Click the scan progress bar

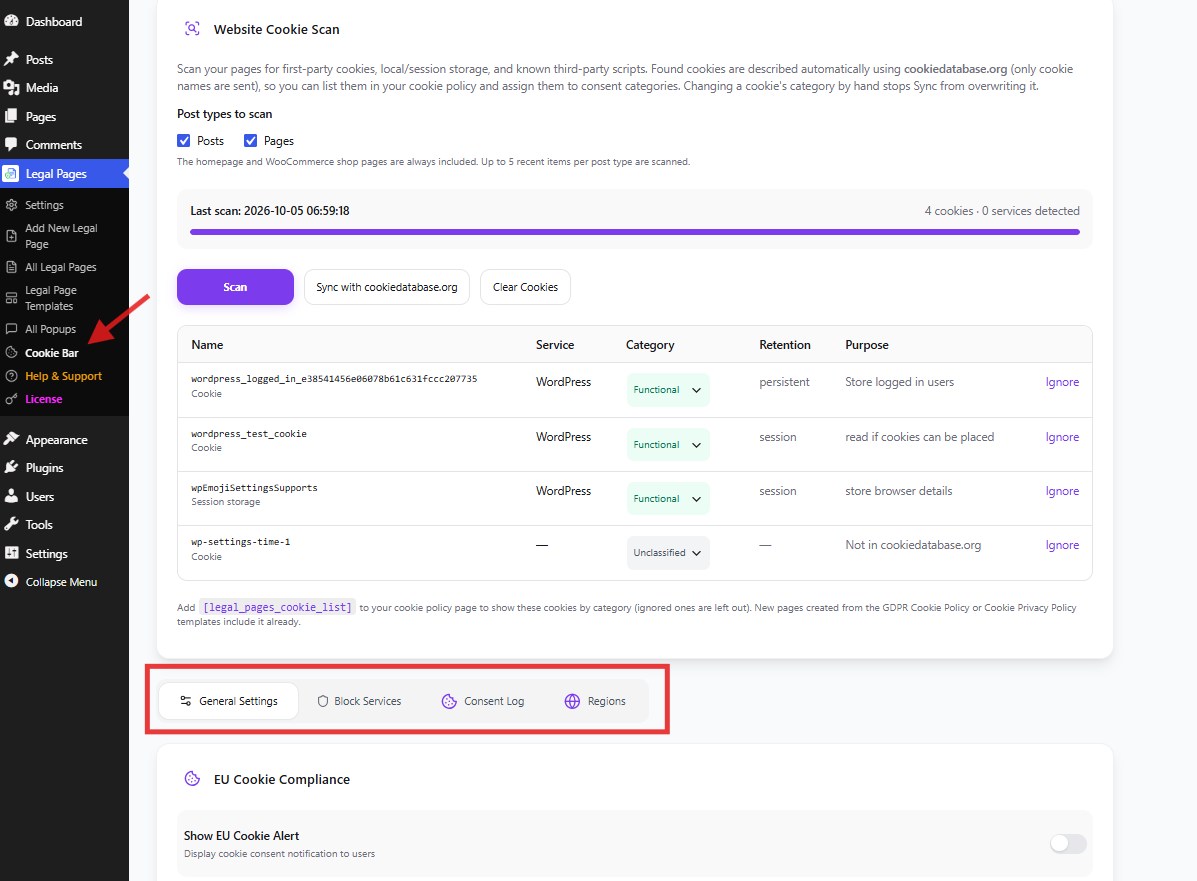point(634,232)
